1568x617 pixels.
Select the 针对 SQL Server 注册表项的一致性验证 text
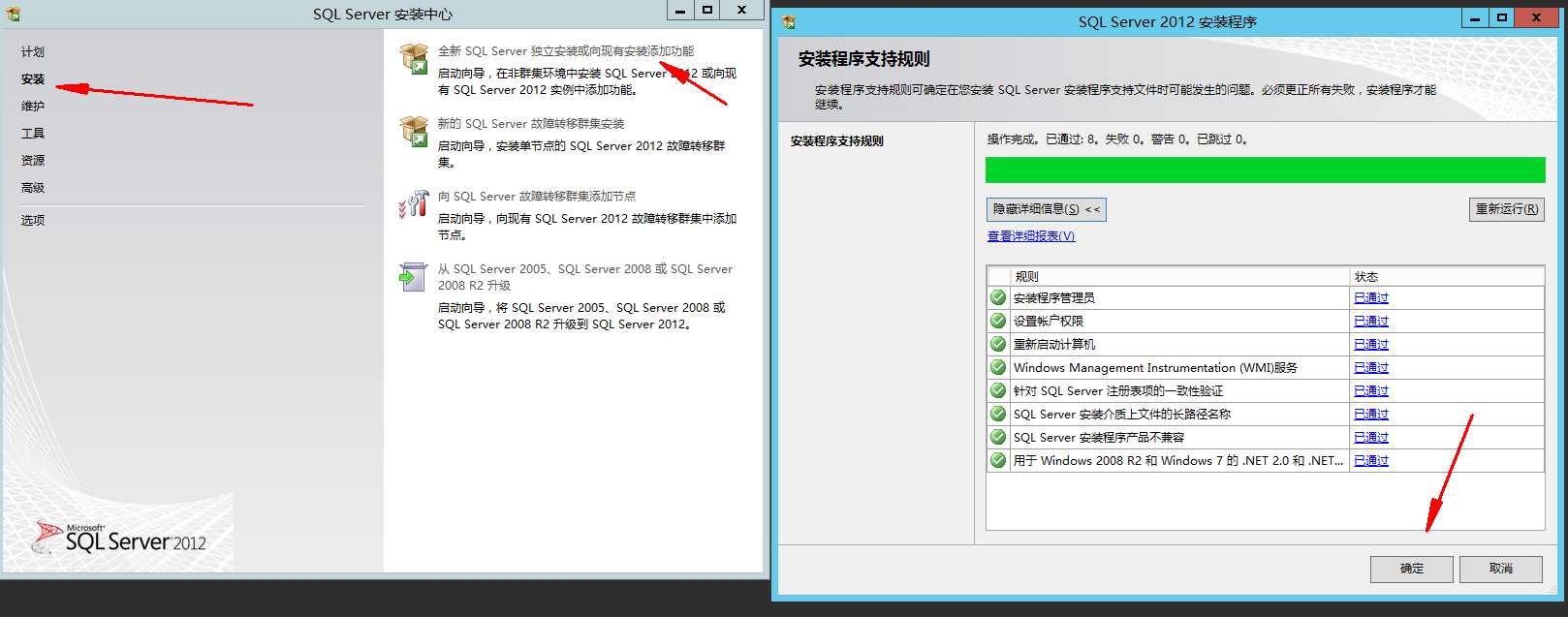pyautogui.click(x=1118, y=391)
